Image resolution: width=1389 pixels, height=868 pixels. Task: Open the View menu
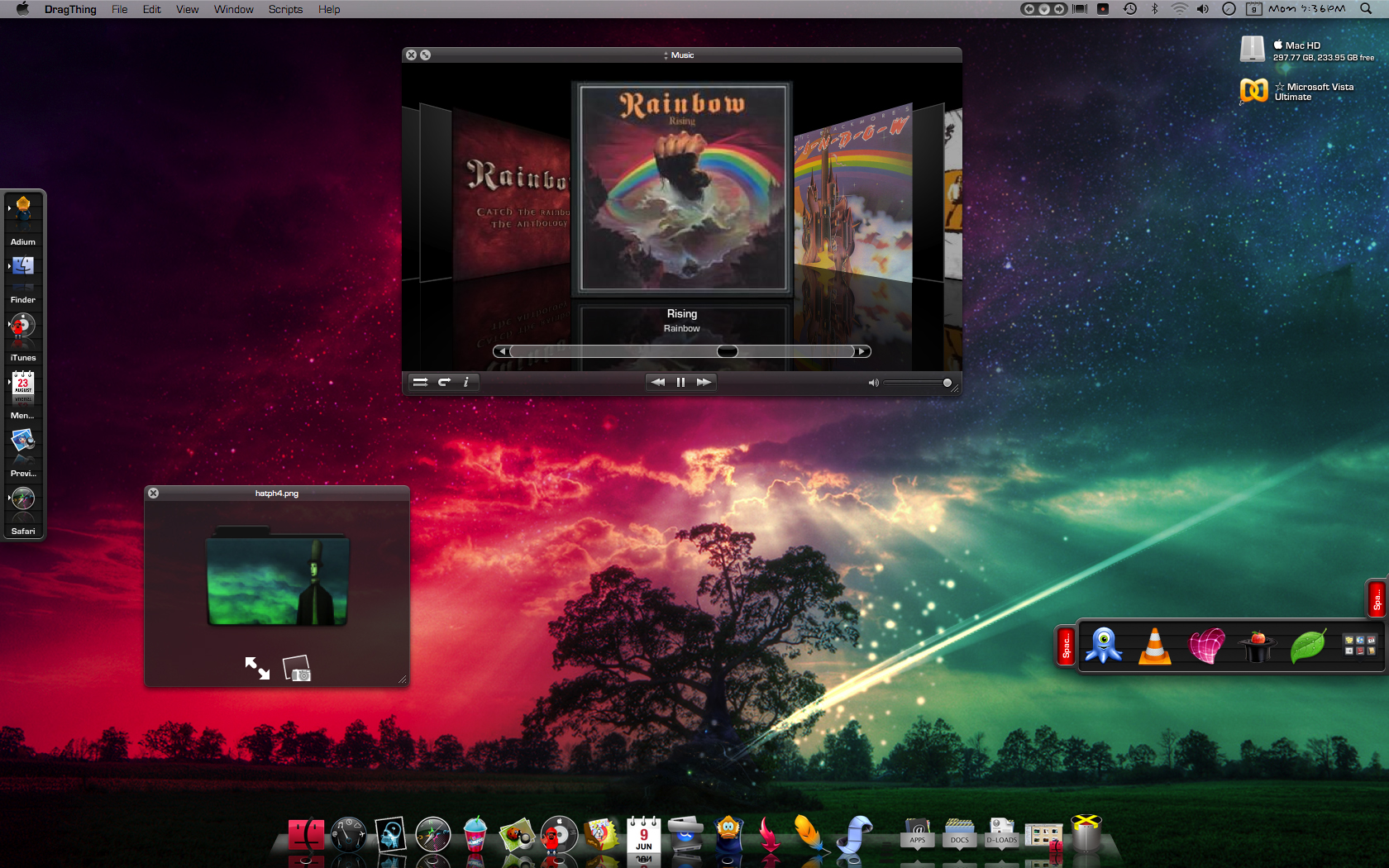point(188,9)
